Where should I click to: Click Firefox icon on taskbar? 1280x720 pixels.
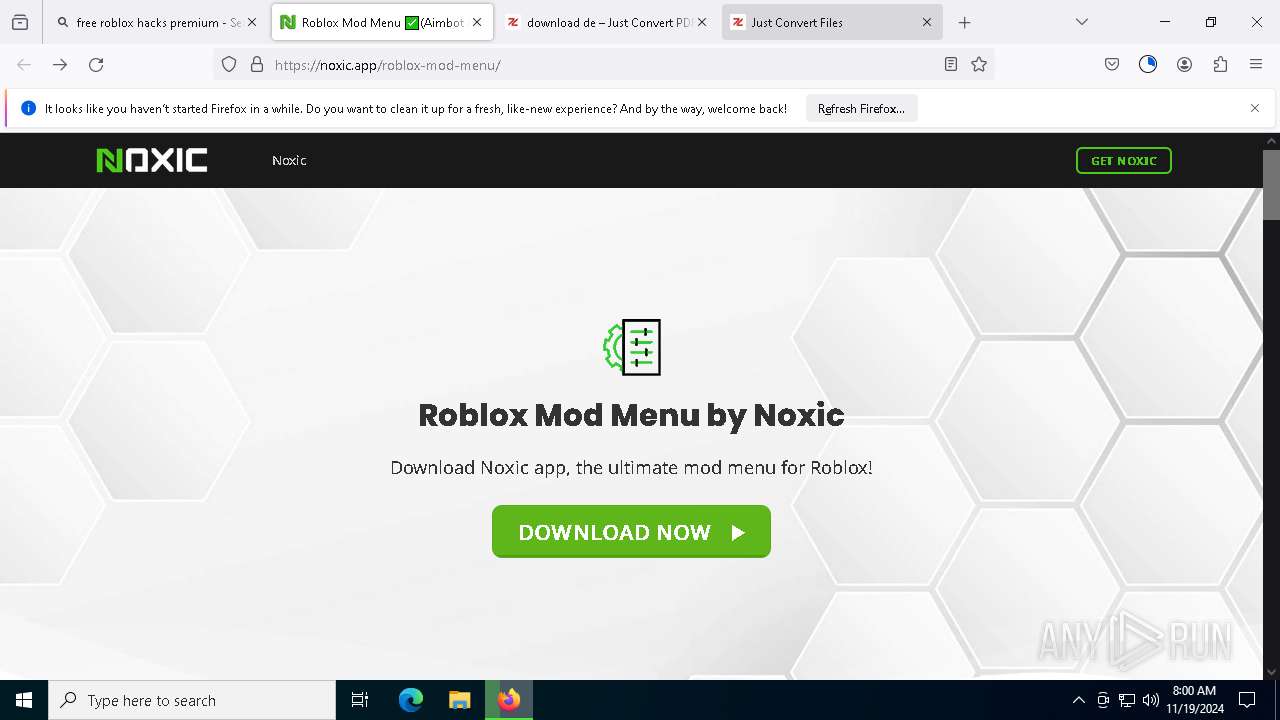pos(509,700)
